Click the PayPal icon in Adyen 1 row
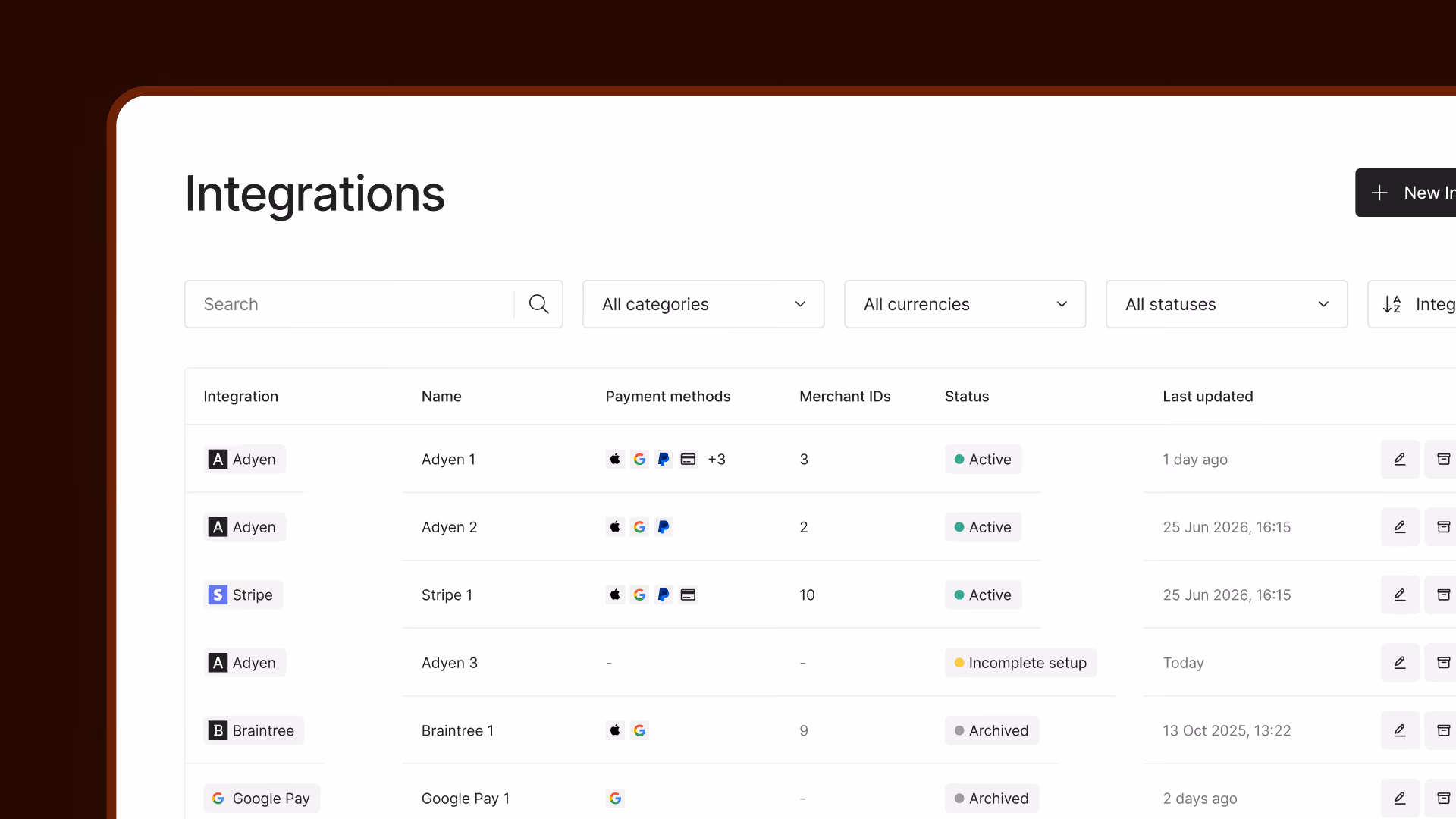This screenshot has height=819, width=1456. 664,459
